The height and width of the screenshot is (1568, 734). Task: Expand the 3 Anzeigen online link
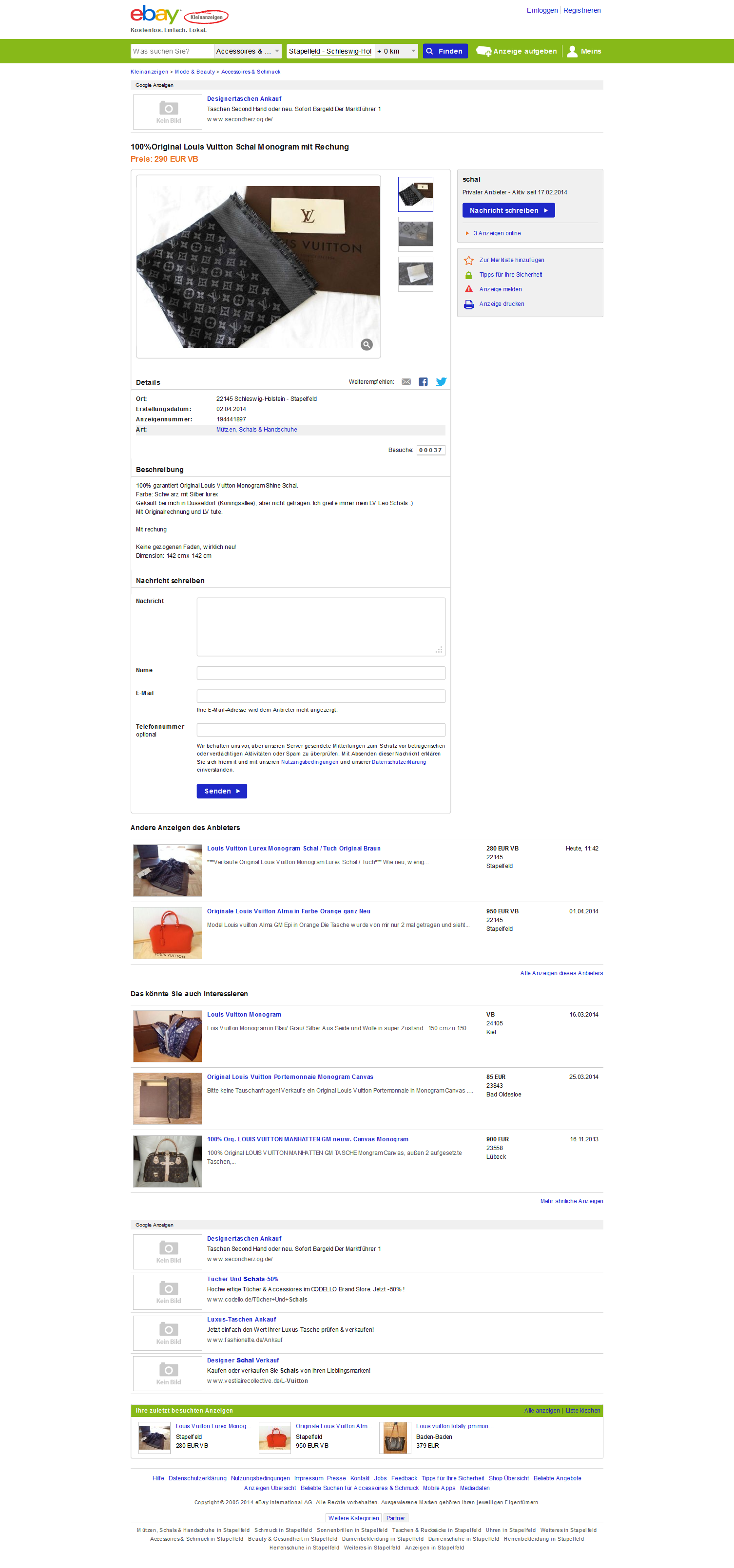tap(497, 233)
